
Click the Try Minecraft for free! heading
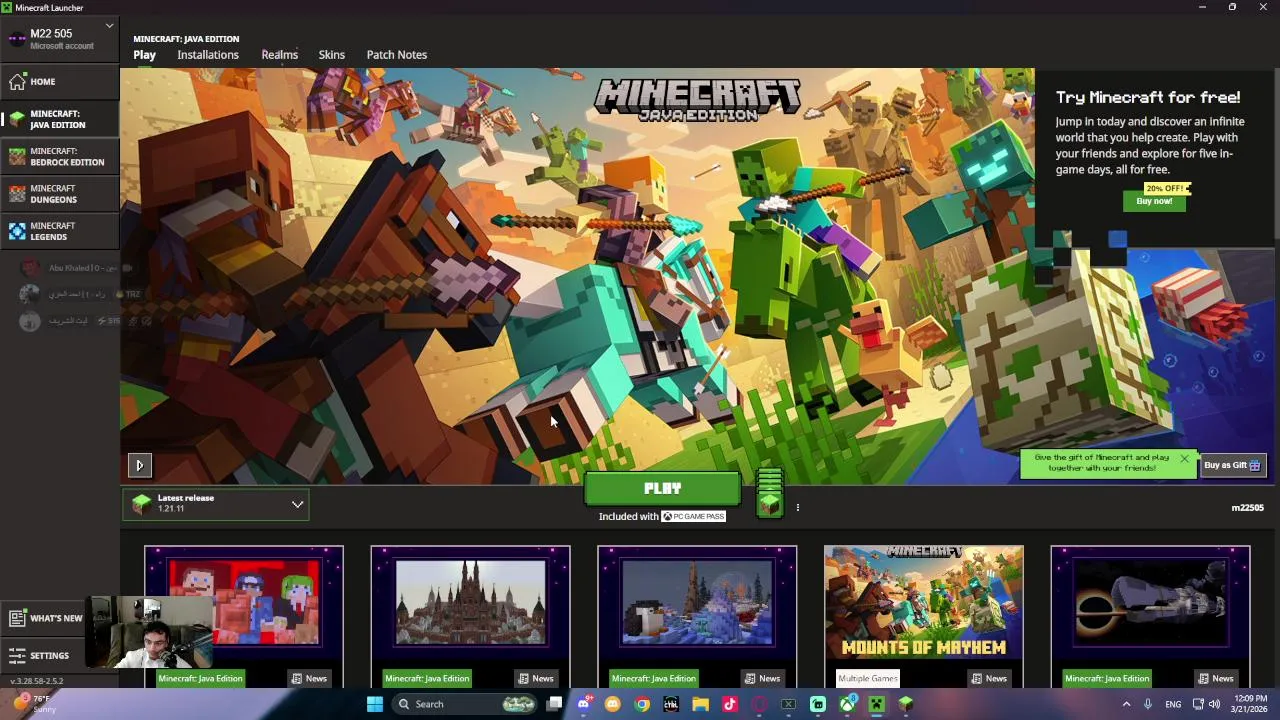(1148, 97)
